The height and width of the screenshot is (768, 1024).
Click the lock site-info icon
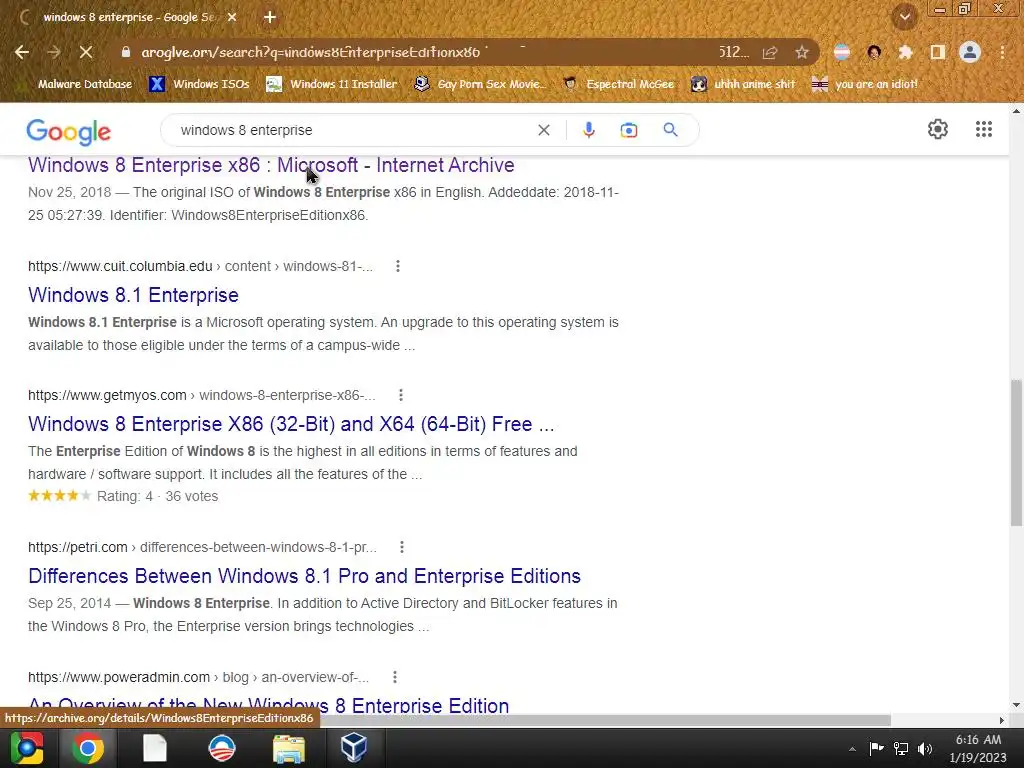126,52
